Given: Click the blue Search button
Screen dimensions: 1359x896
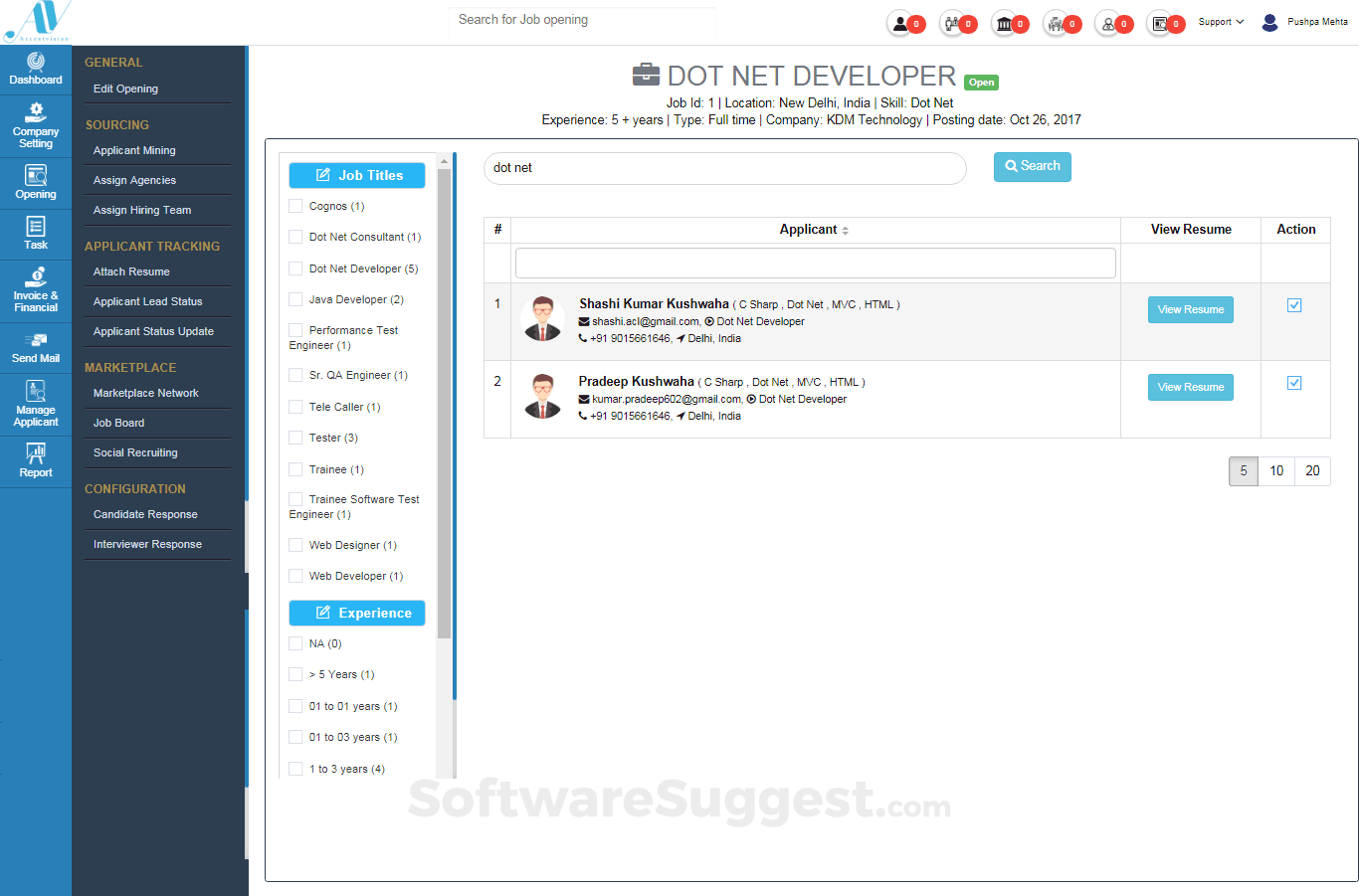Looking at the screenshot, I should (1033, 167).
